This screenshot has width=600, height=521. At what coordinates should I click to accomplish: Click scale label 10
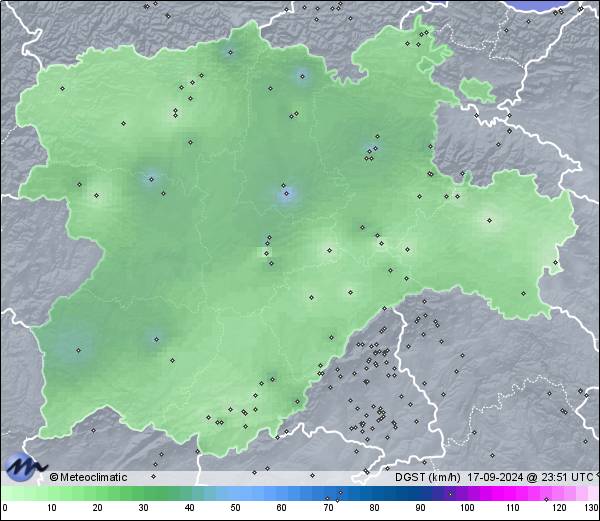click(x=52, y=508)
